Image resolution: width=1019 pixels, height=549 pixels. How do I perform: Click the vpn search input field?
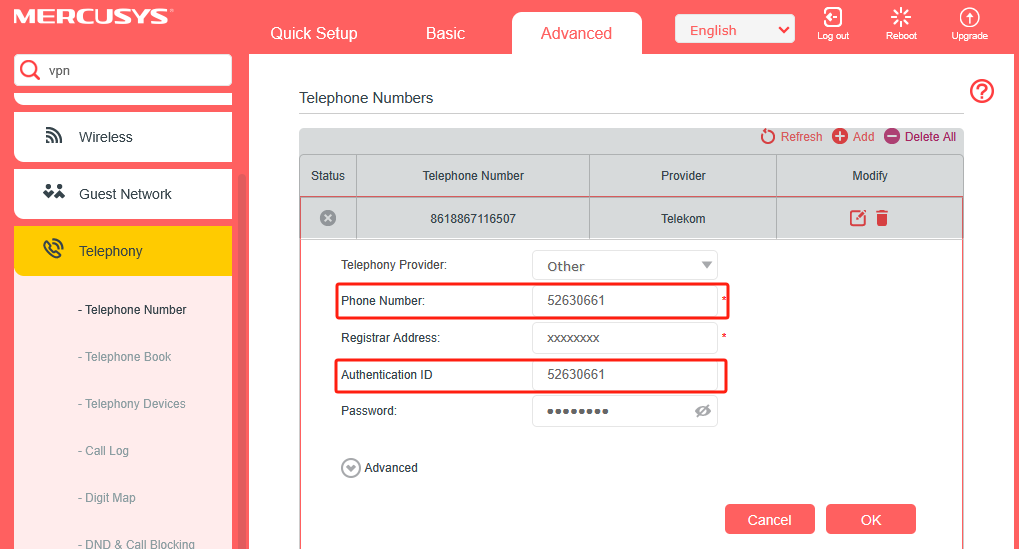(123, 70)
